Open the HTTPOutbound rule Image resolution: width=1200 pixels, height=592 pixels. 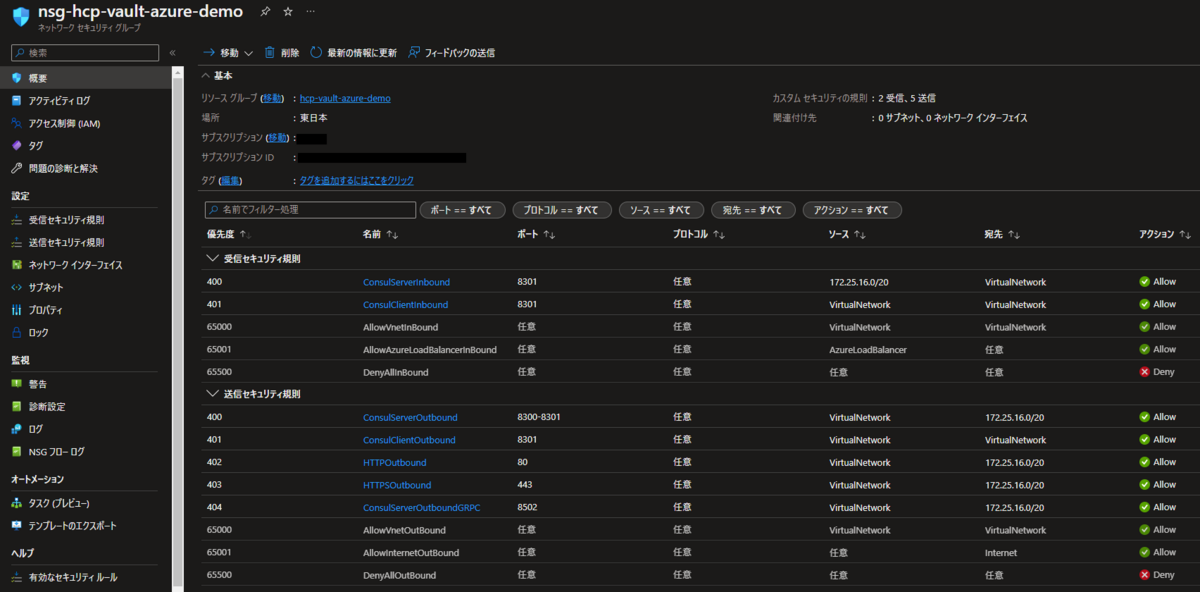394,462
